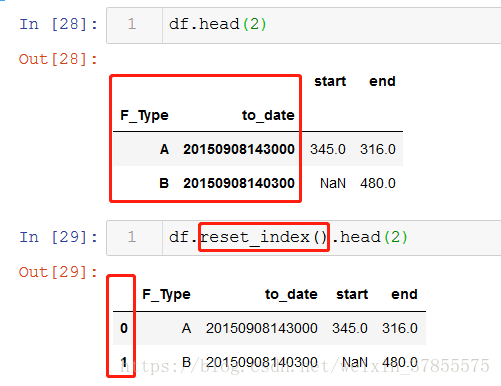Click the B cell in Out[29] row 1
This screenshot has height=386, width=501.
tap(186, 362)
